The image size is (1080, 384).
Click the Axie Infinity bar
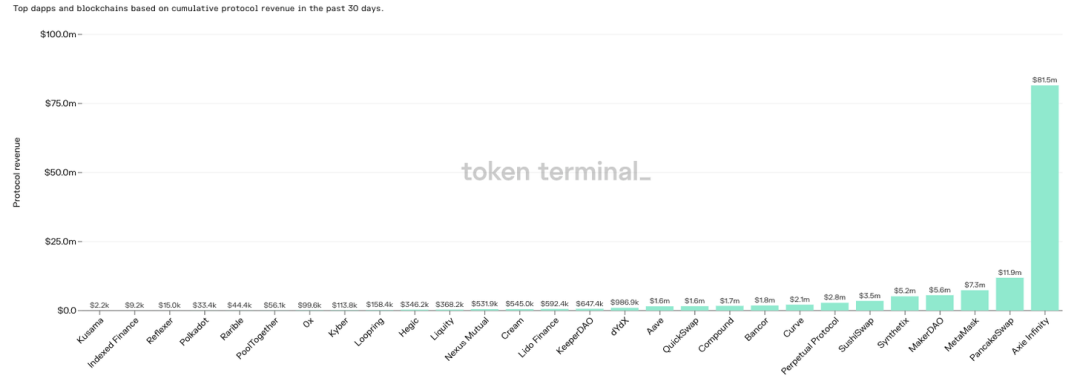click(x=1044, y=198)
